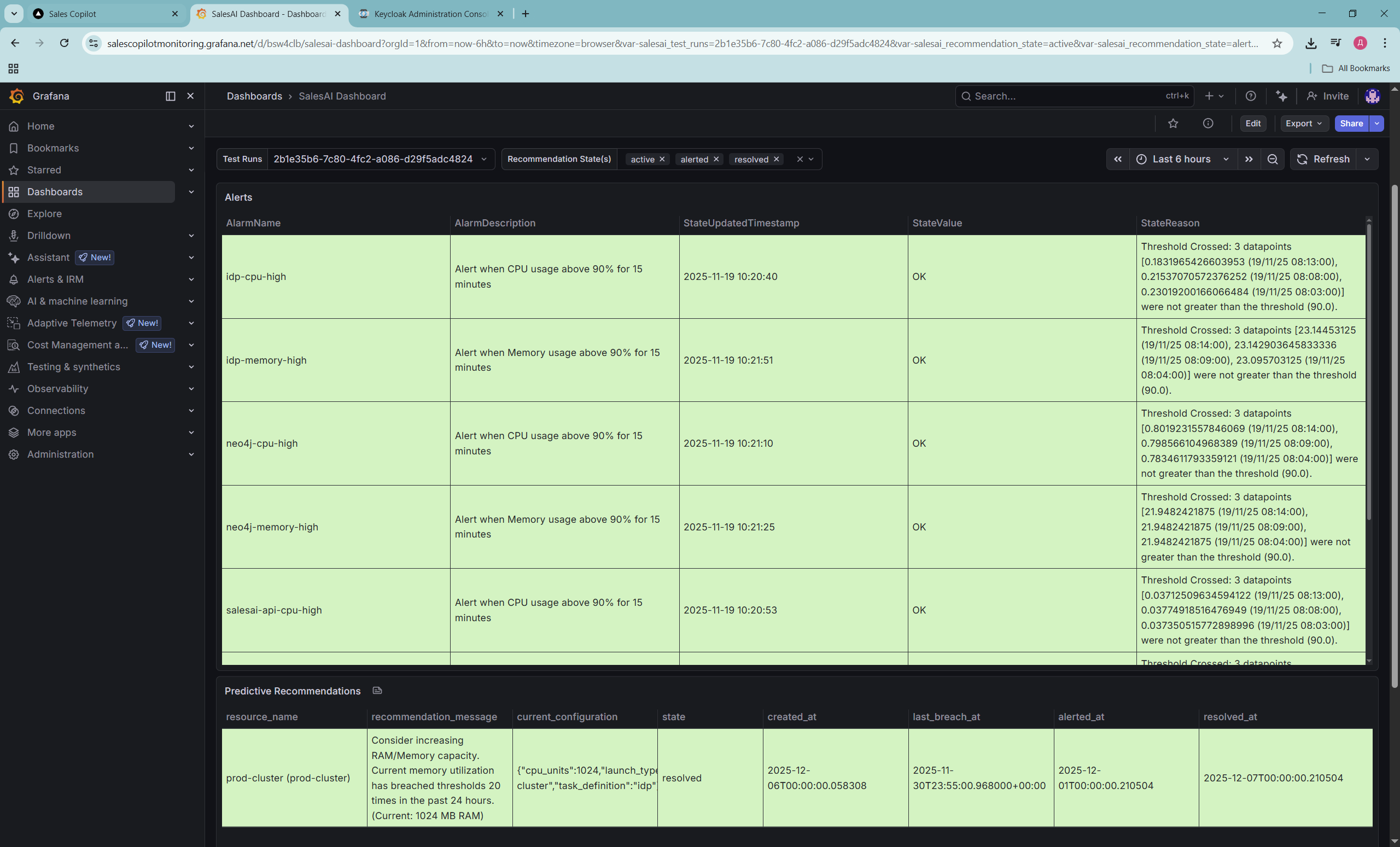The image size is (1400, 847).
Task: Expand the Alerts & IRM sidebar section
Action: [x=191, y=279]
